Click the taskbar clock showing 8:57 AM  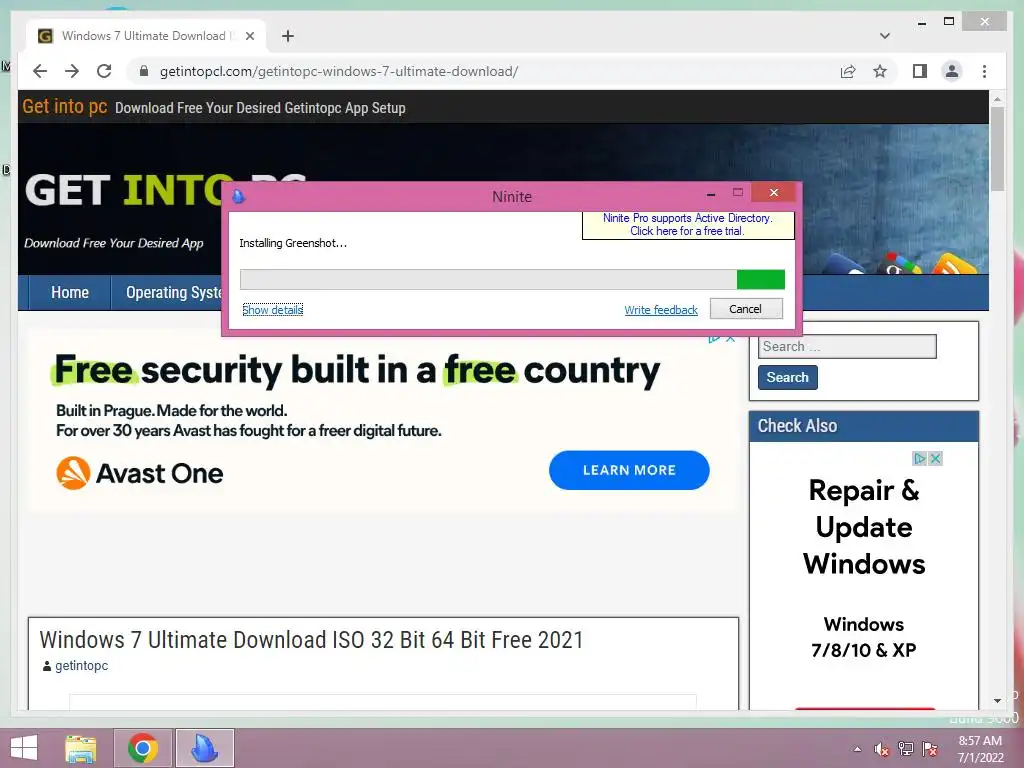click(980, 749)
